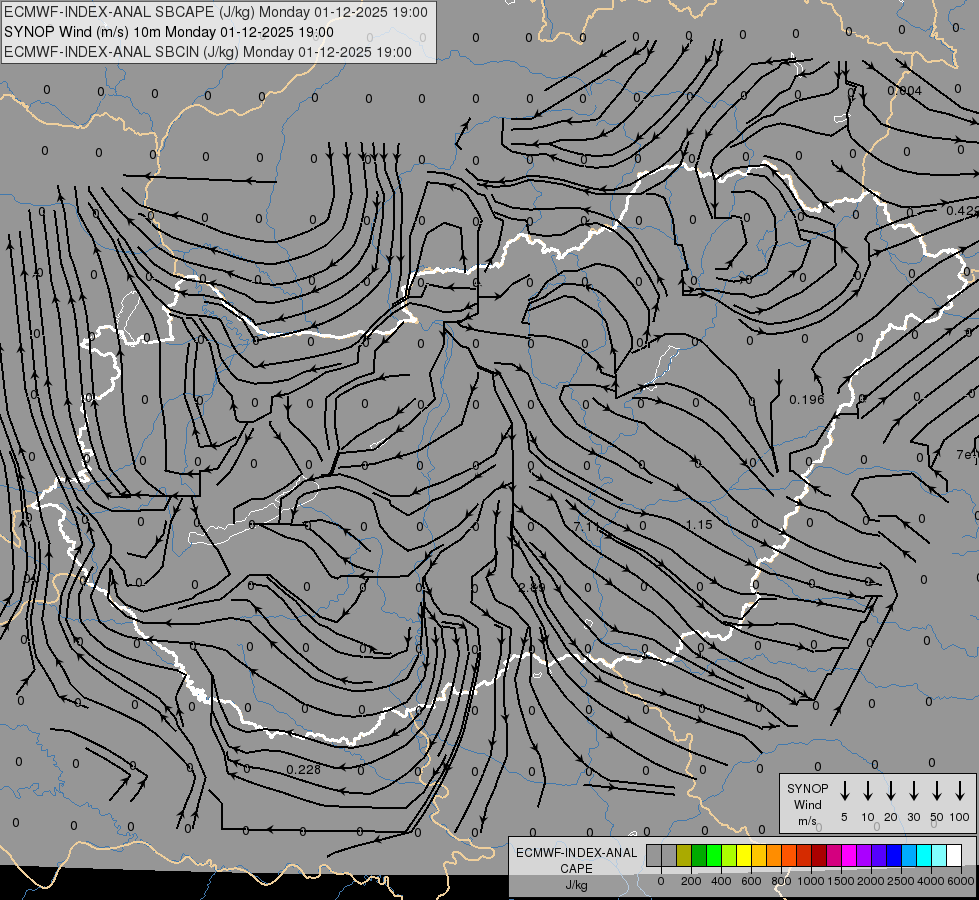Pick the amber CAPE legend swatch
The width and height of the screenshot is (979, 900).
759,855
